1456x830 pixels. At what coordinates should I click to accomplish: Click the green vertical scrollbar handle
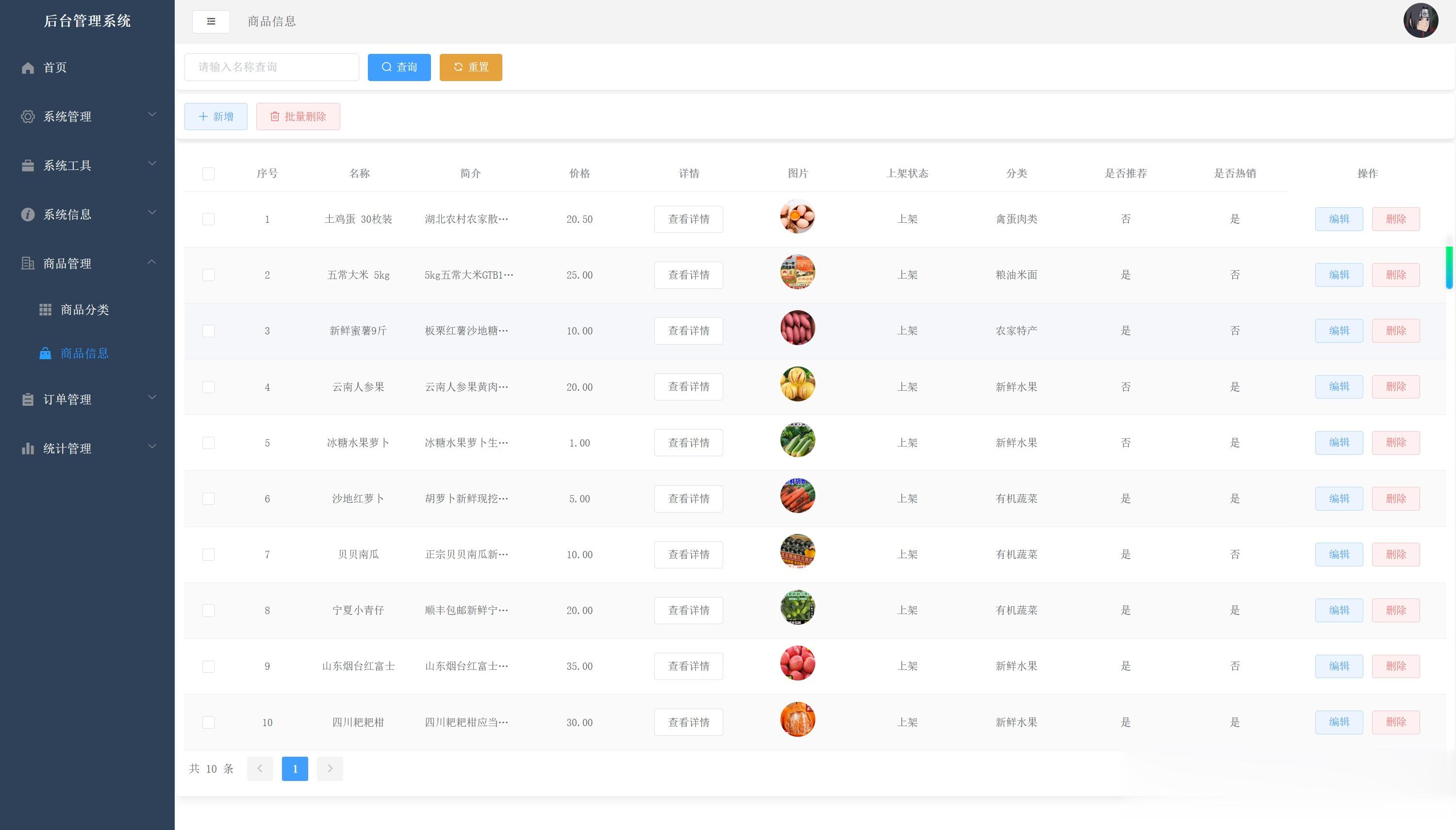(x=1449, y=267)
